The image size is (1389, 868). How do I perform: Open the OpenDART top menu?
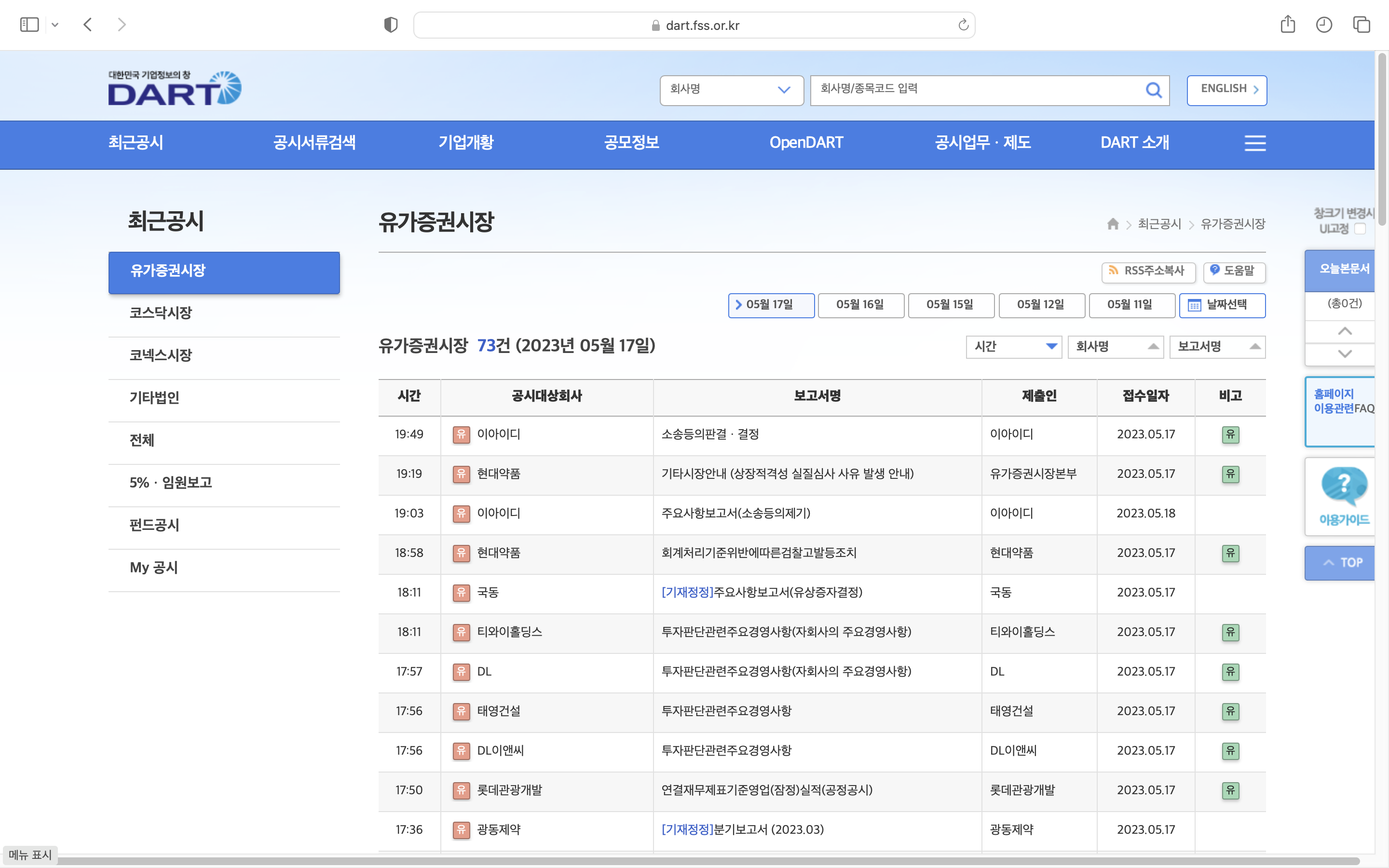(806, 142)
